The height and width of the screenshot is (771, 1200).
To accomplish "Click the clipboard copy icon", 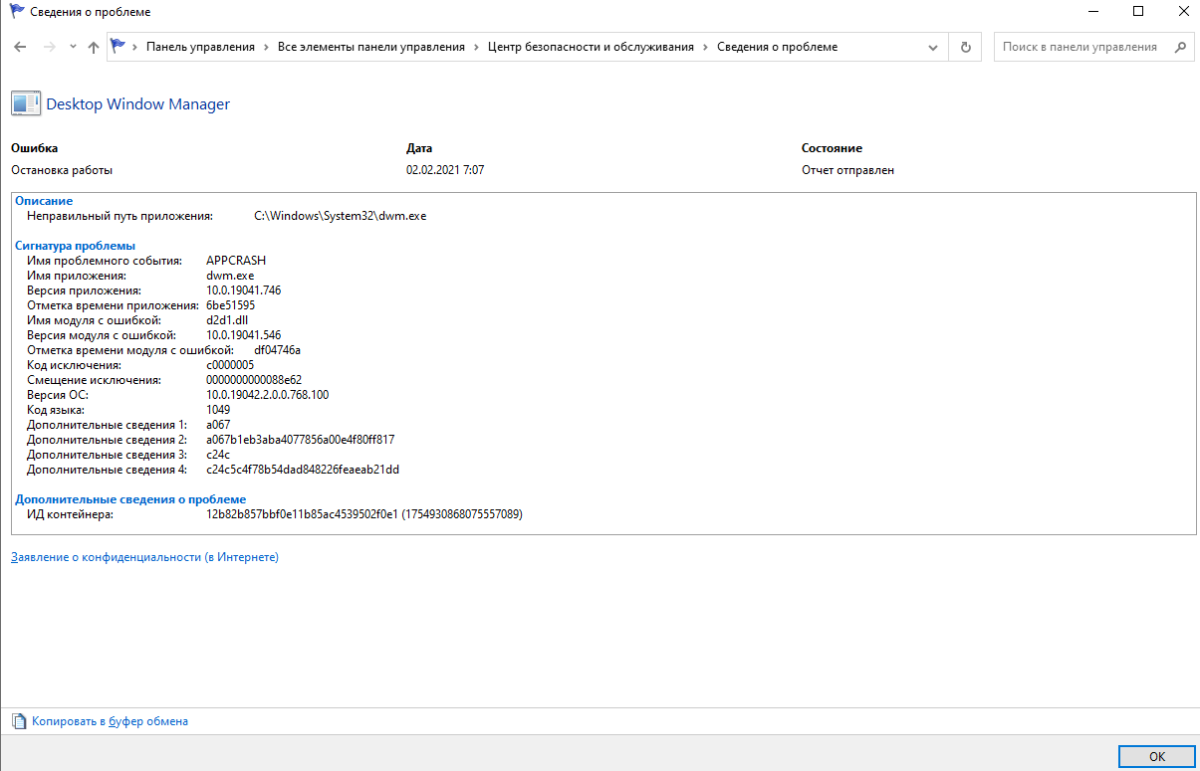I will pos(19,721).
